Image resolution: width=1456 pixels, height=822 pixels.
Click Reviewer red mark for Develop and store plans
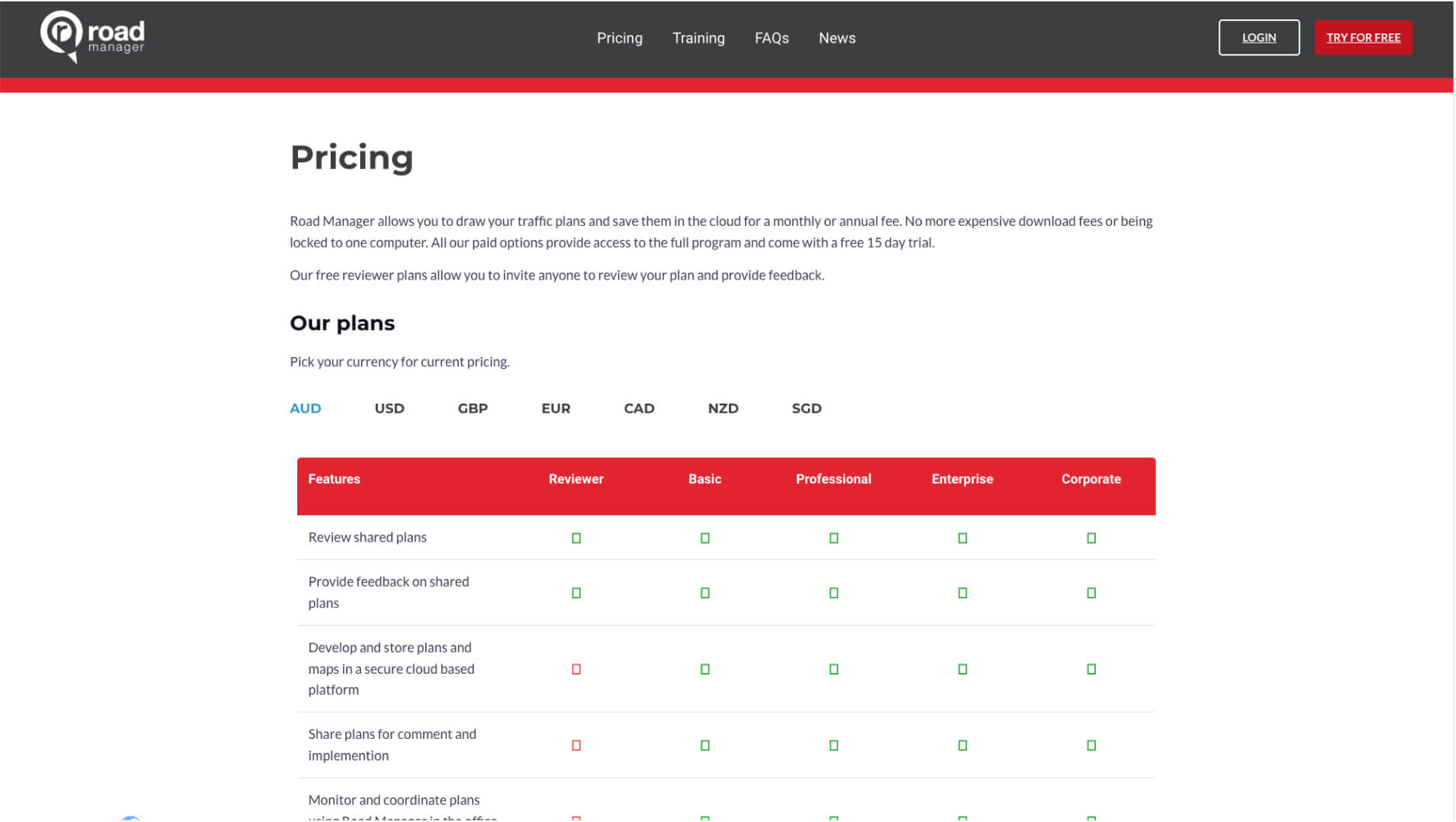coord(575,669)
